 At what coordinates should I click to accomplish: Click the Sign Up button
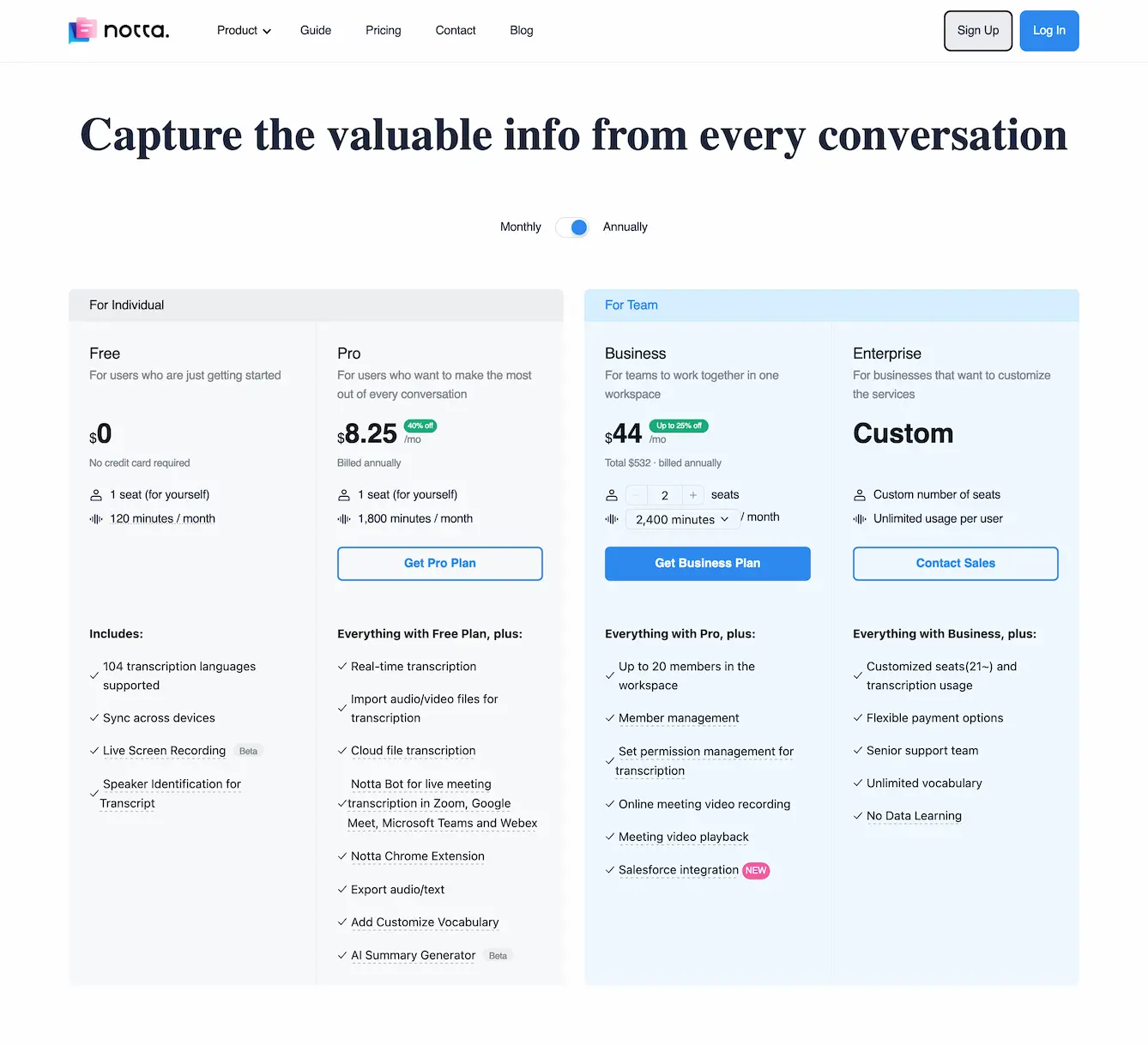(977, 30)
